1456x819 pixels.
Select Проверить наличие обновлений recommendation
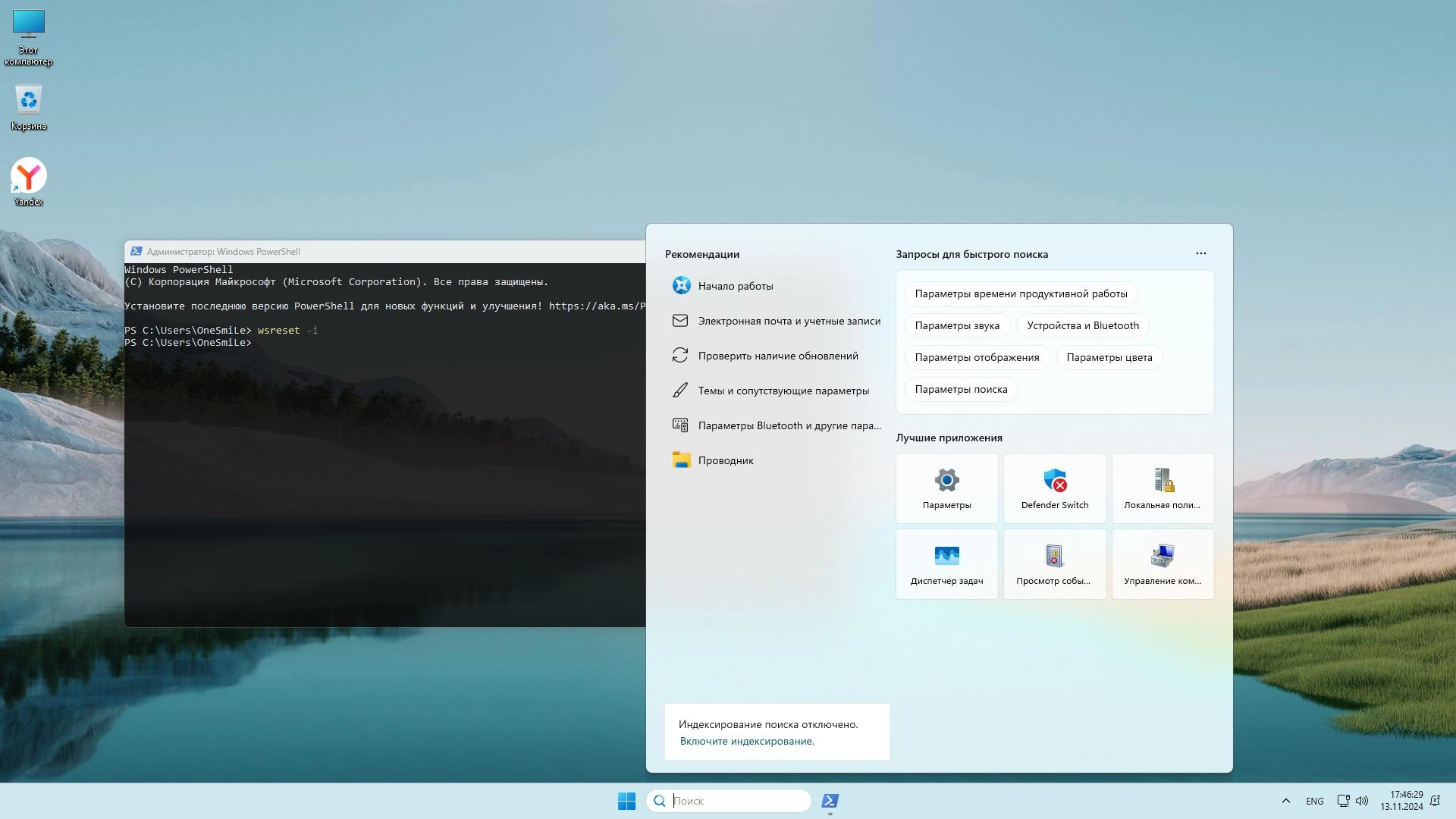coord(777,355)
